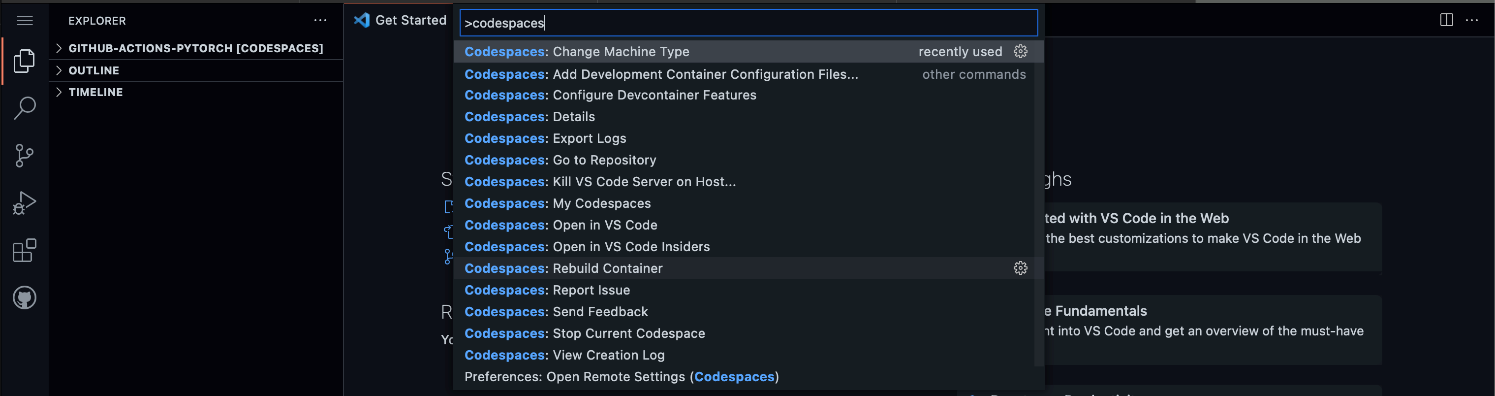Click gear icon for Rebuild Container
The image size is (1495, 396).
1021,268
